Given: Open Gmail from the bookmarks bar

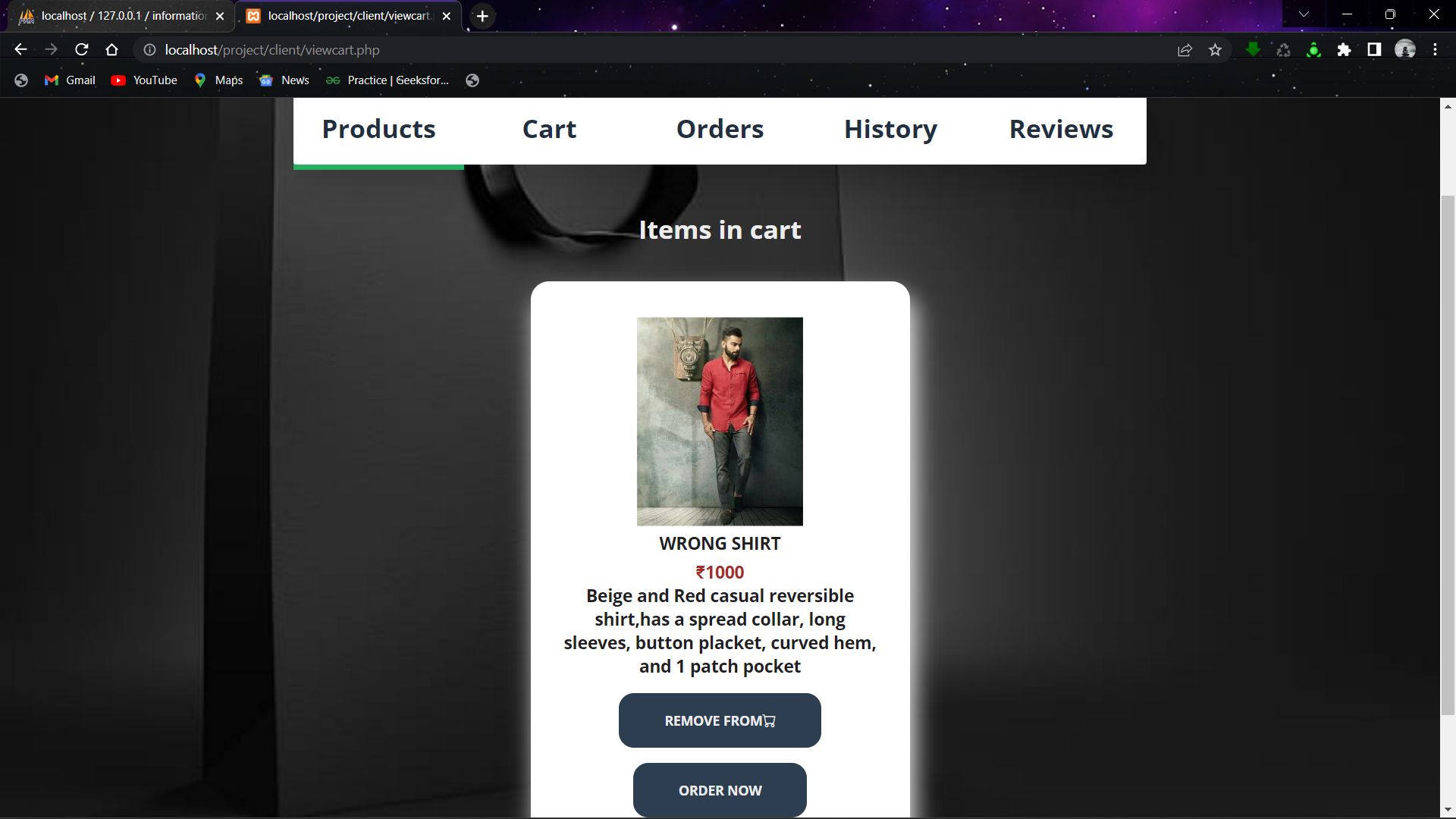Looking at the screenshot, I should pos(69,80).
